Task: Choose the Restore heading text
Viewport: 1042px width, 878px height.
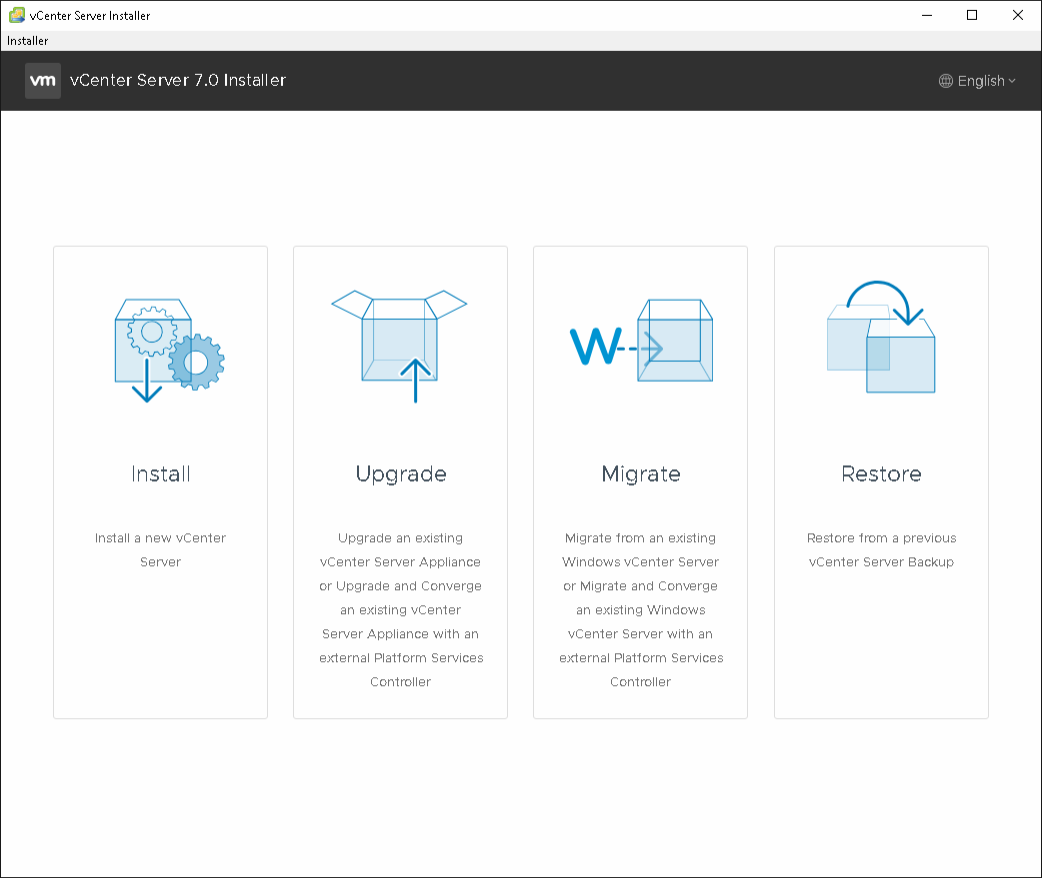Action: pos(881,474)
